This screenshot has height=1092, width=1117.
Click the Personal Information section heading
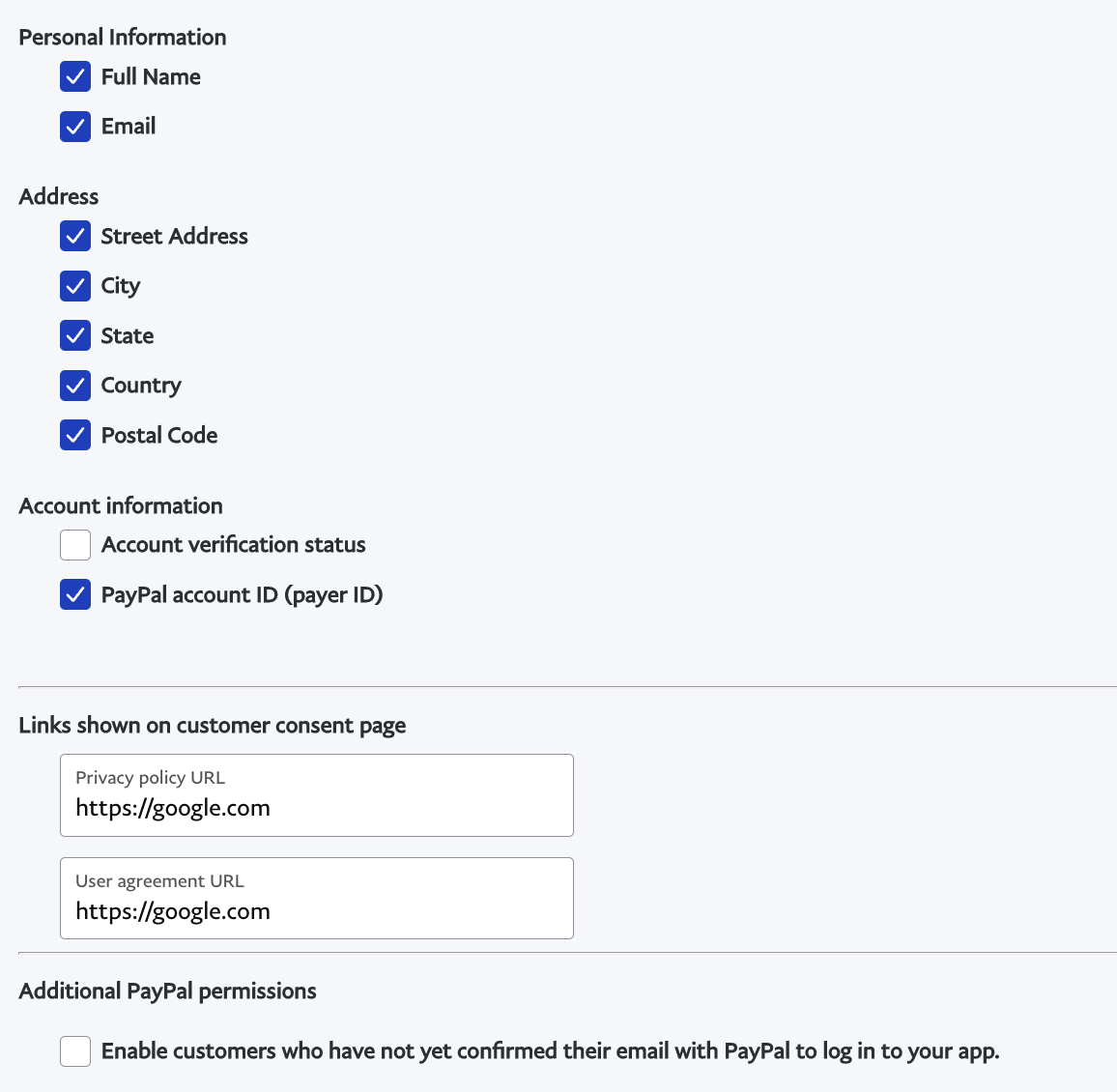(122, 37)
